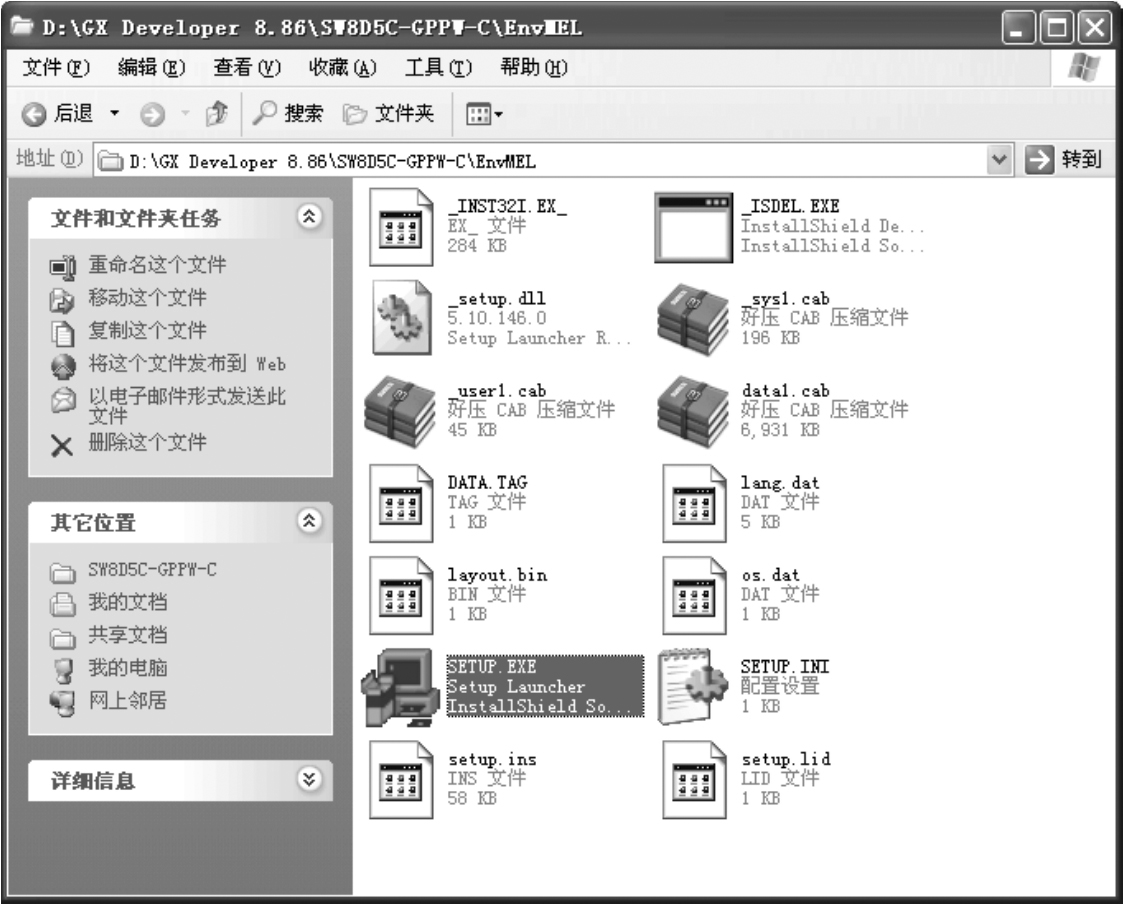
Task: Go up one folder level
Action: (216, 113)
